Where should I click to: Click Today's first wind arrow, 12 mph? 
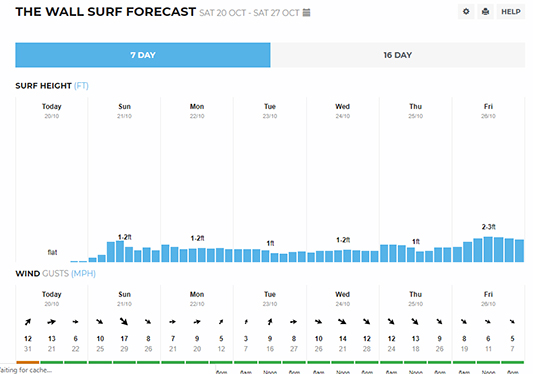pyautogui.click(x=28, y=321)
